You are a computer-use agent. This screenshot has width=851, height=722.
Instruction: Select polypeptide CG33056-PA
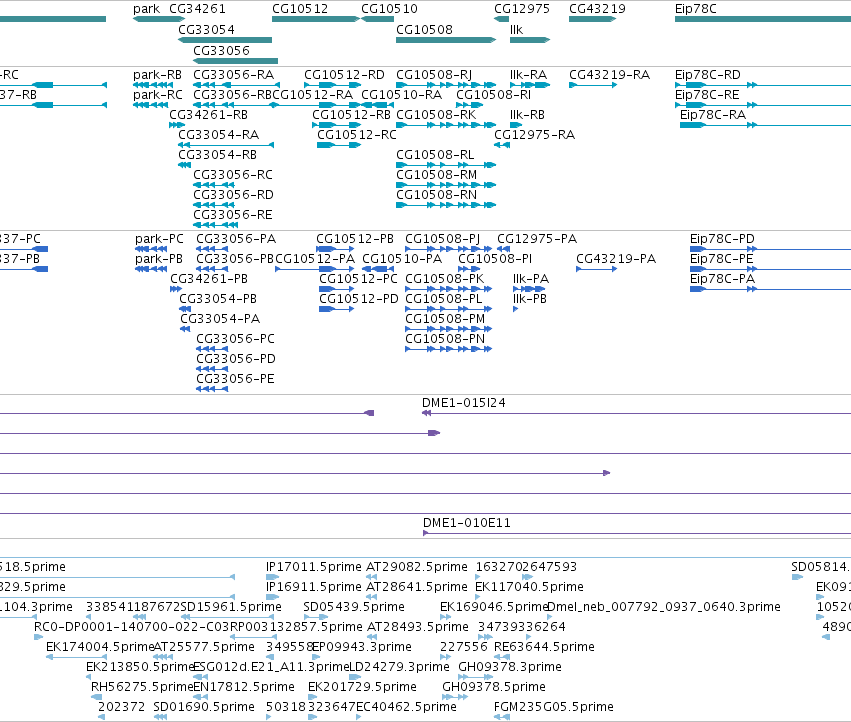tap(236, 239)
